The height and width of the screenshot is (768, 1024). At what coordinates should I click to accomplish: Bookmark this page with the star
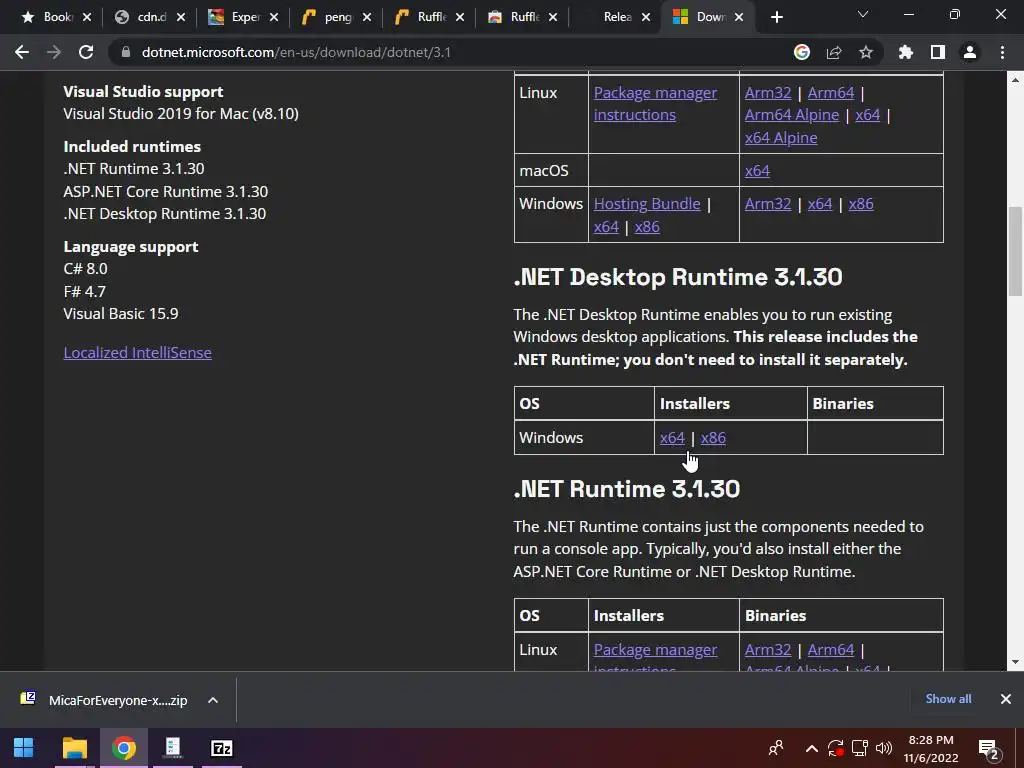(x=866, y=52)
